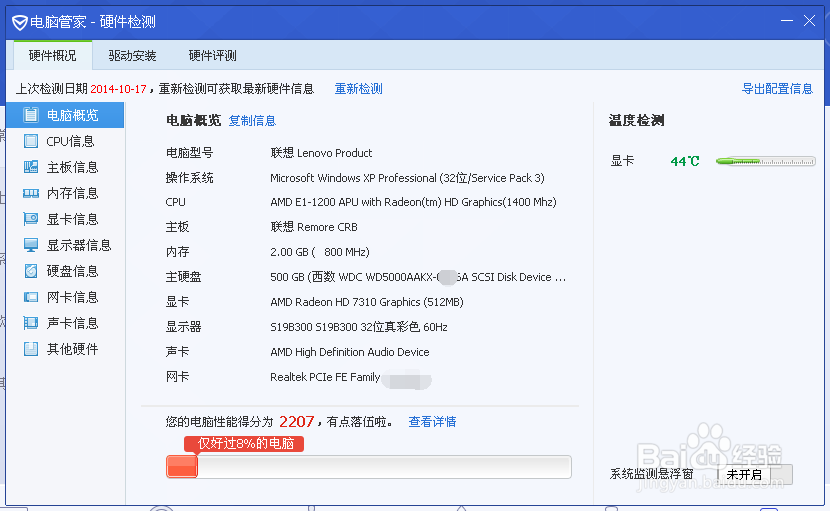Switch to the 硬件评测 tab

coord(212,56)
